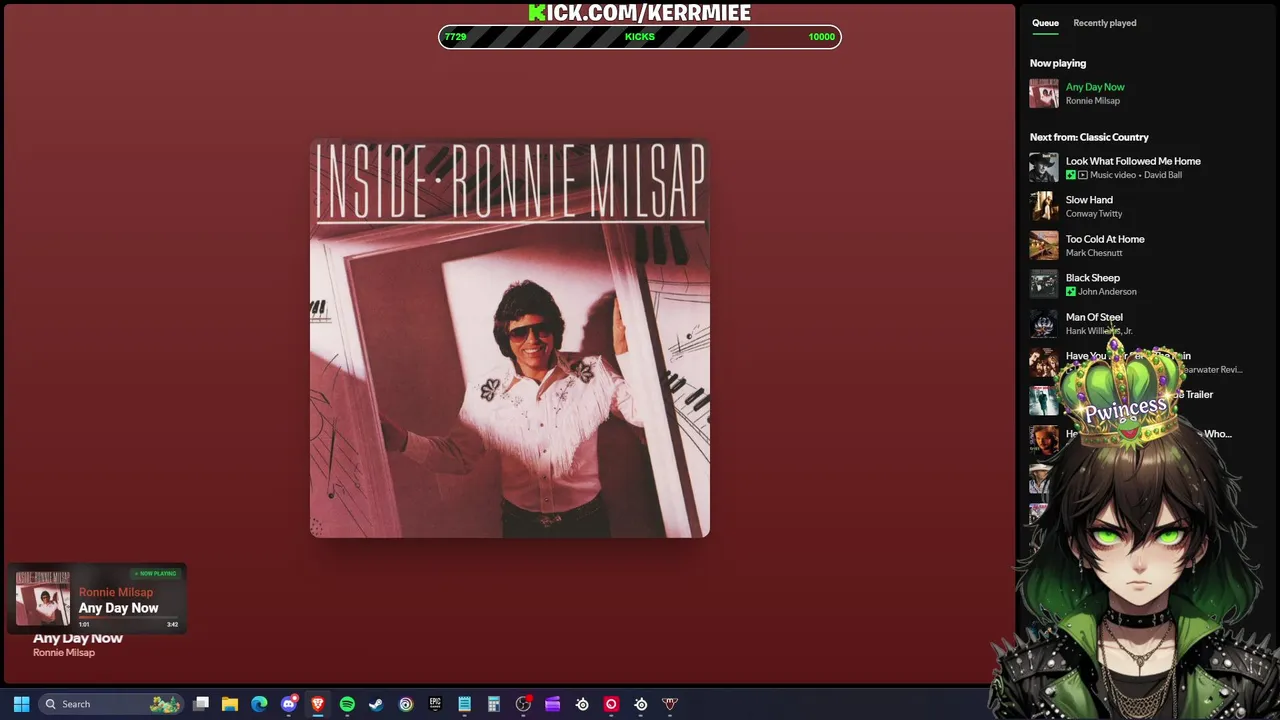The width and height of the screenshot is (1280, 720).
Task: Click the Man Of Steel album thumbnail
Action: 1044,323
